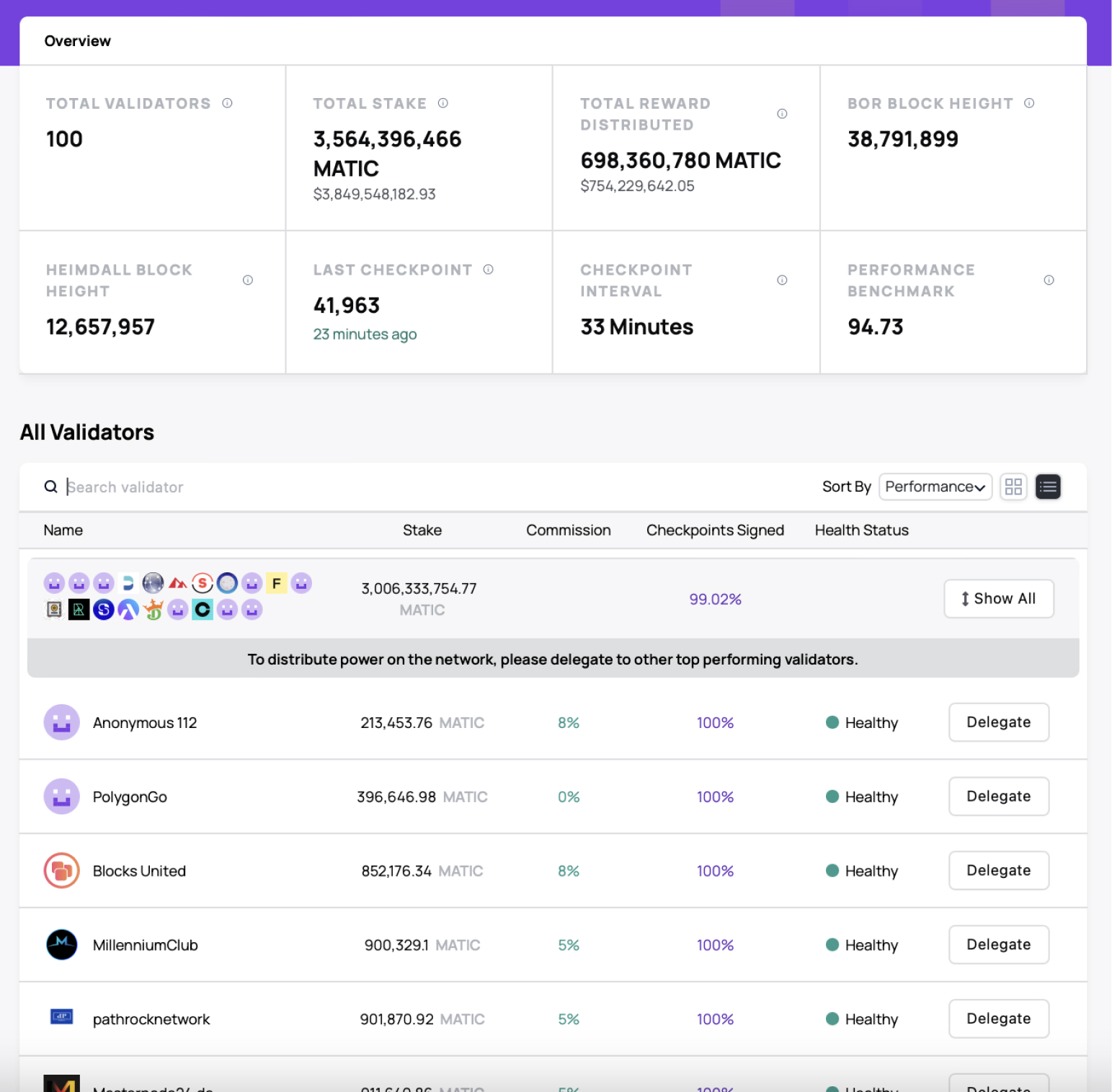
Task: Click the Healthy status dot for MillenniumClub
Action: [x=832, y=944]
